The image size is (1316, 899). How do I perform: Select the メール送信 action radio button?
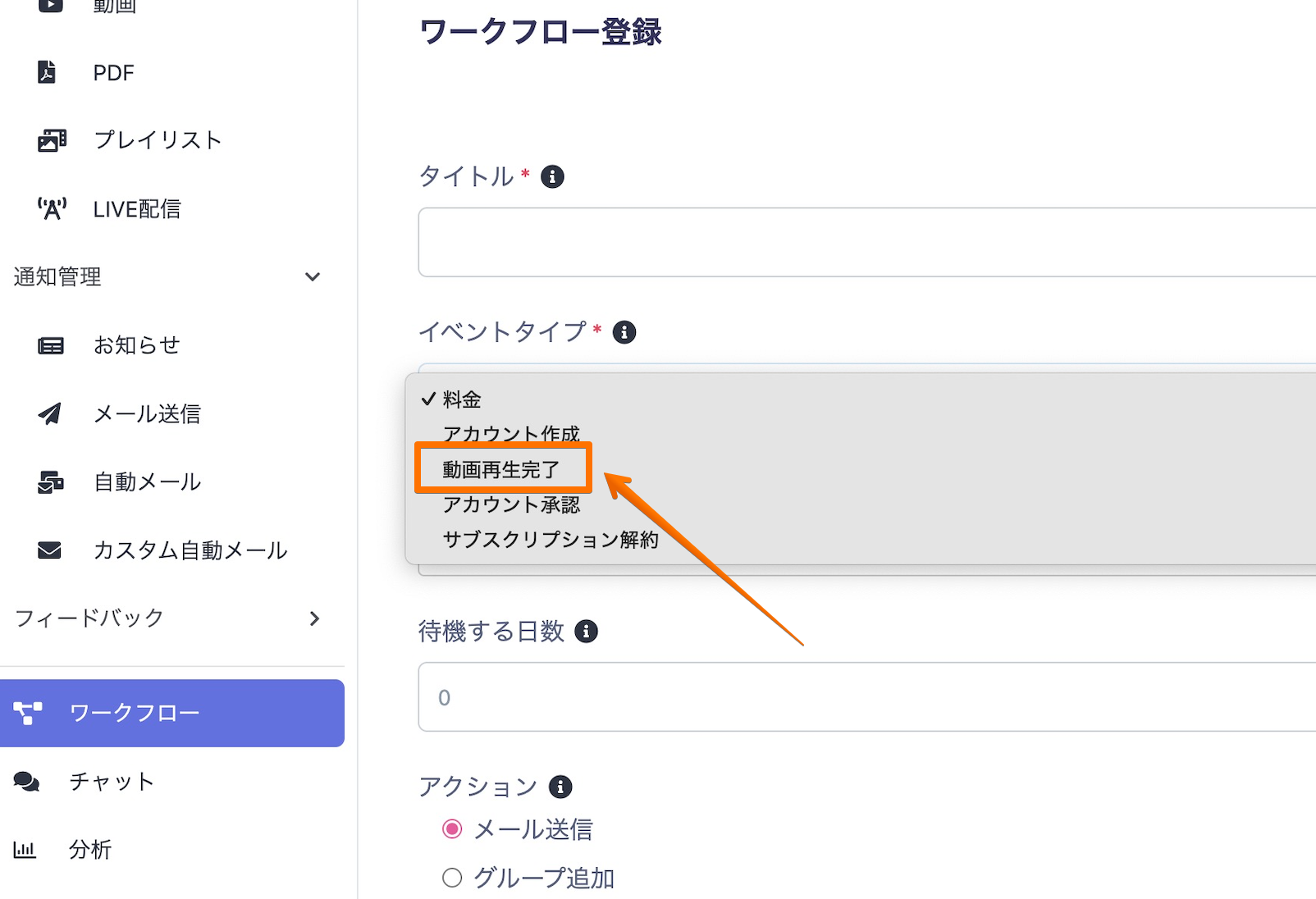[452, 829]
